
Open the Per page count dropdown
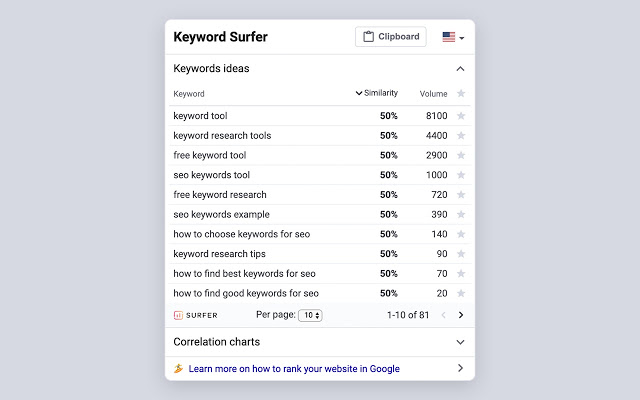point(310,315)
